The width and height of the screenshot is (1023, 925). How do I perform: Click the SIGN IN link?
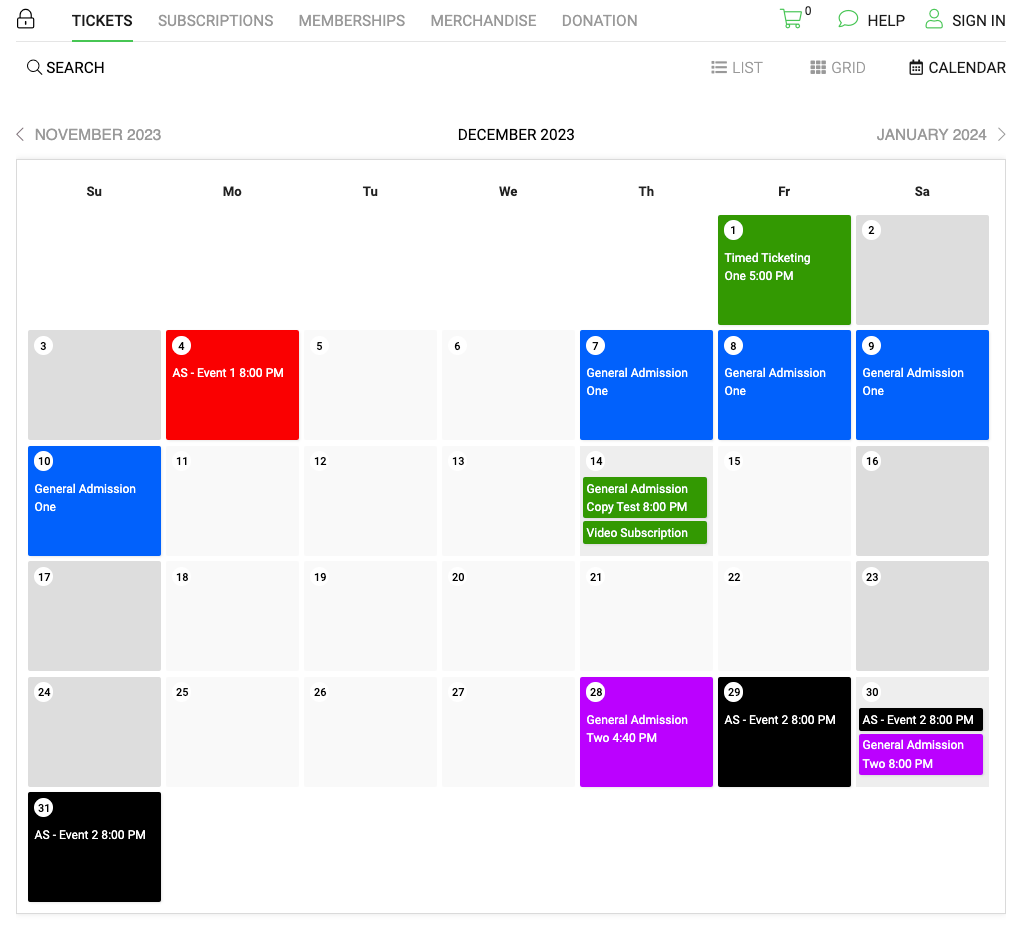point(979,21)
